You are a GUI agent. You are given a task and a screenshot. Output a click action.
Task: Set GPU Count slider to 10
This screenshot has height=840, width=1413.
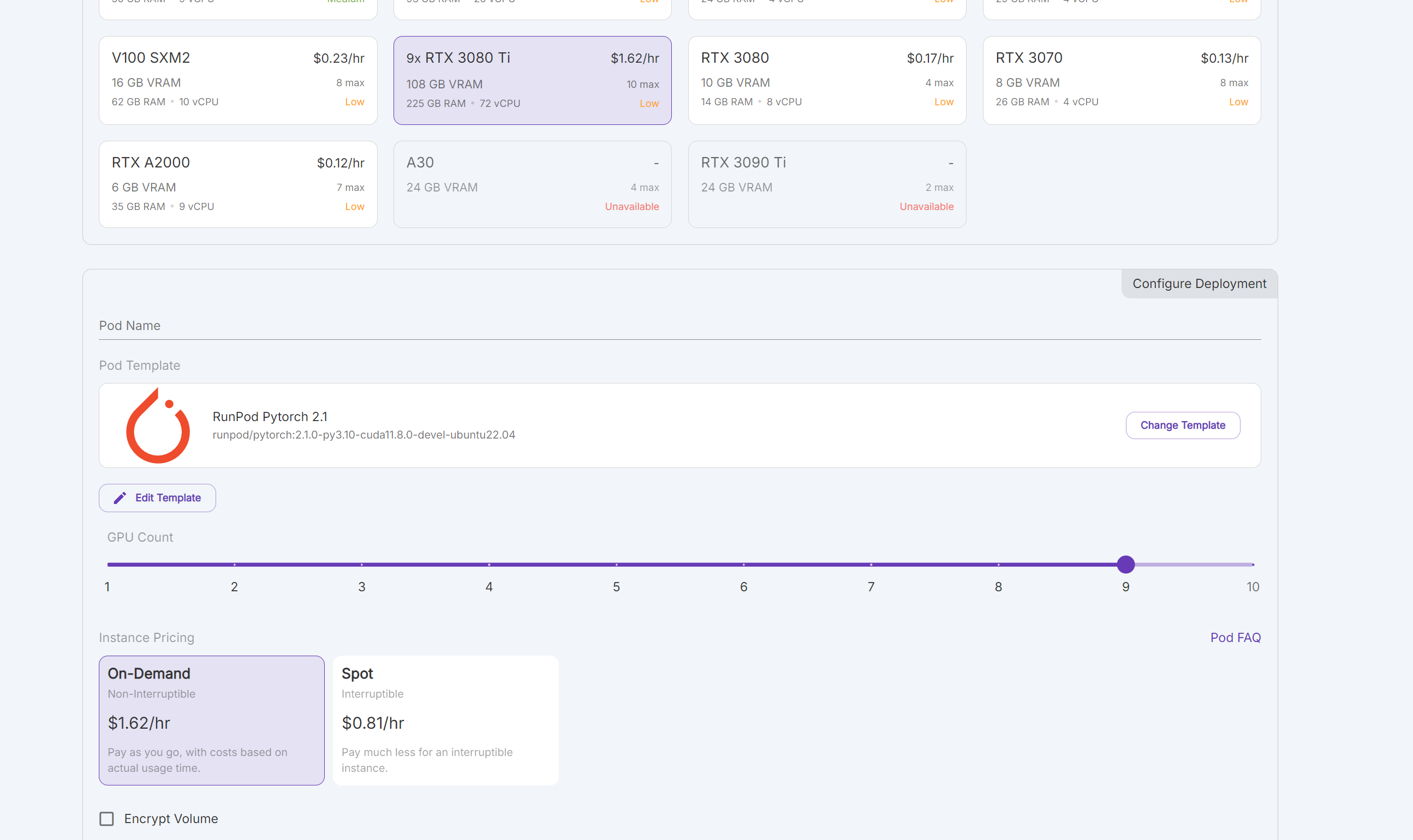click(1252, 565)
